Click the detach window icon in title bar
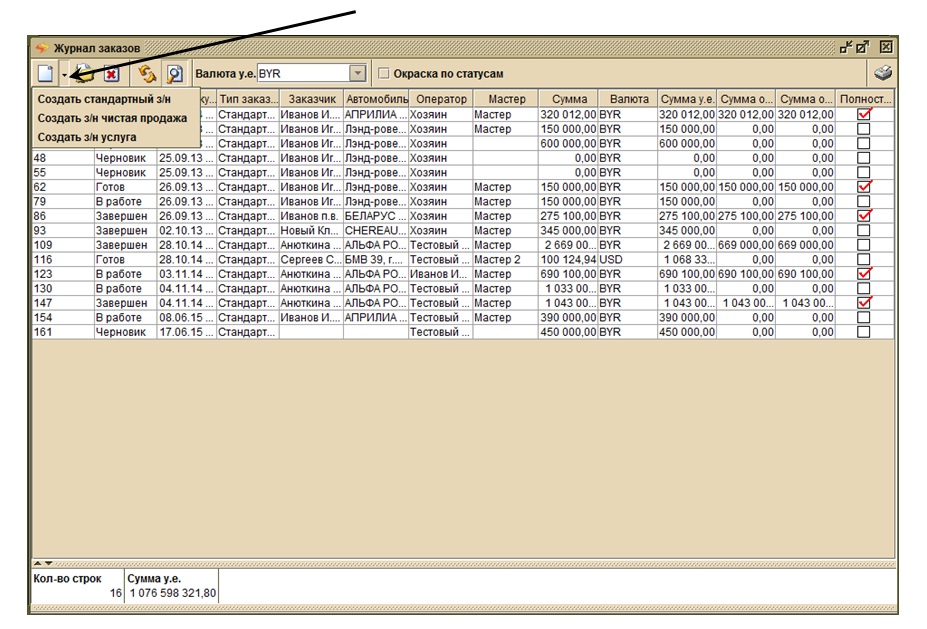Screen dimensions: 927x629 coord(863,47)
